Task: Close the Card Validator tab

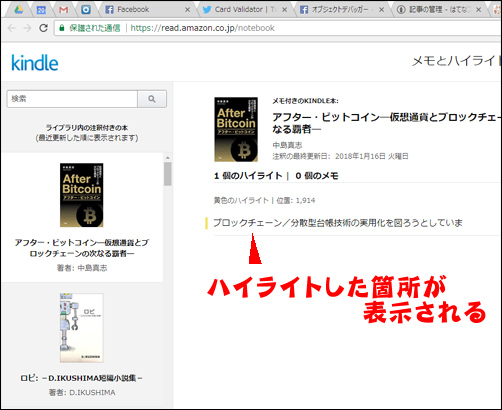Action: click(x=284, y=10)
